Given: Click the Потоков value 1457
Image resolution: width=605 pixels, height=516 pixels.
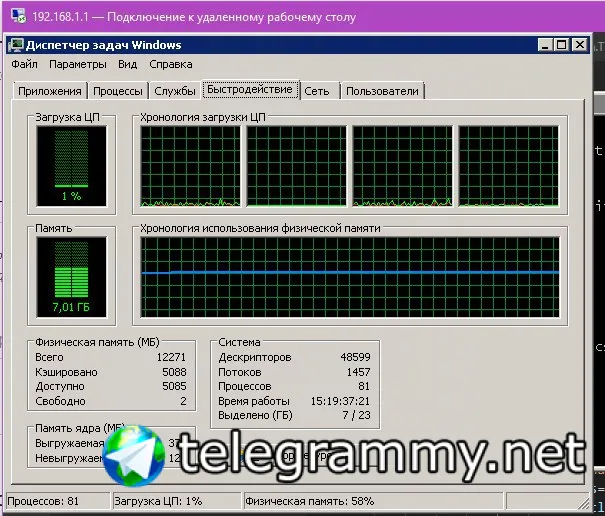Looking at the screenshot, I should click(358, 372).
